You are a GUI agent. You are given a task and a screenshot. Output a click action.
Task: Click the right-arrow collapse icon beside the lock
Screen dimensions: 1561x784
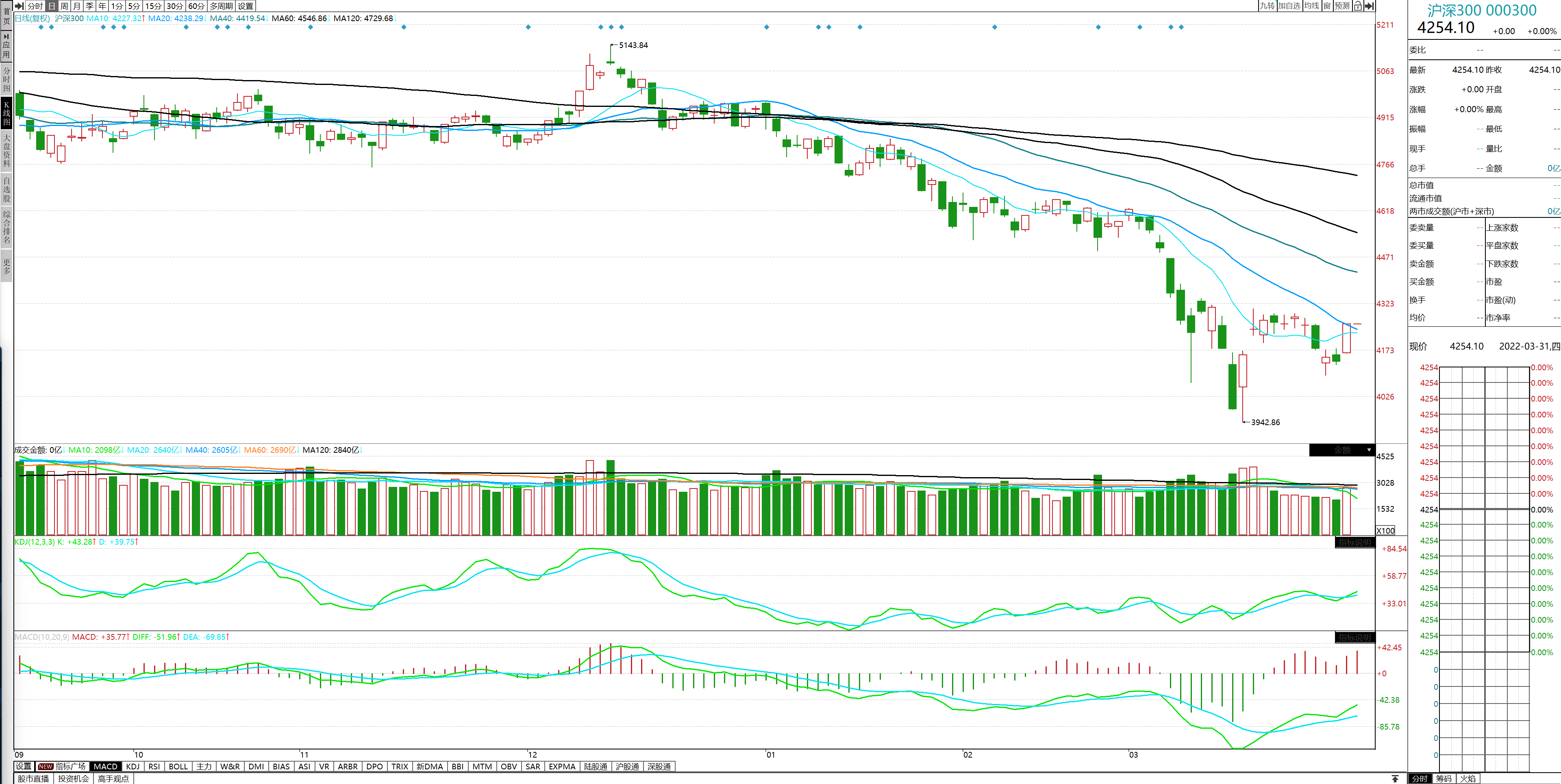tap(1369, 6)
